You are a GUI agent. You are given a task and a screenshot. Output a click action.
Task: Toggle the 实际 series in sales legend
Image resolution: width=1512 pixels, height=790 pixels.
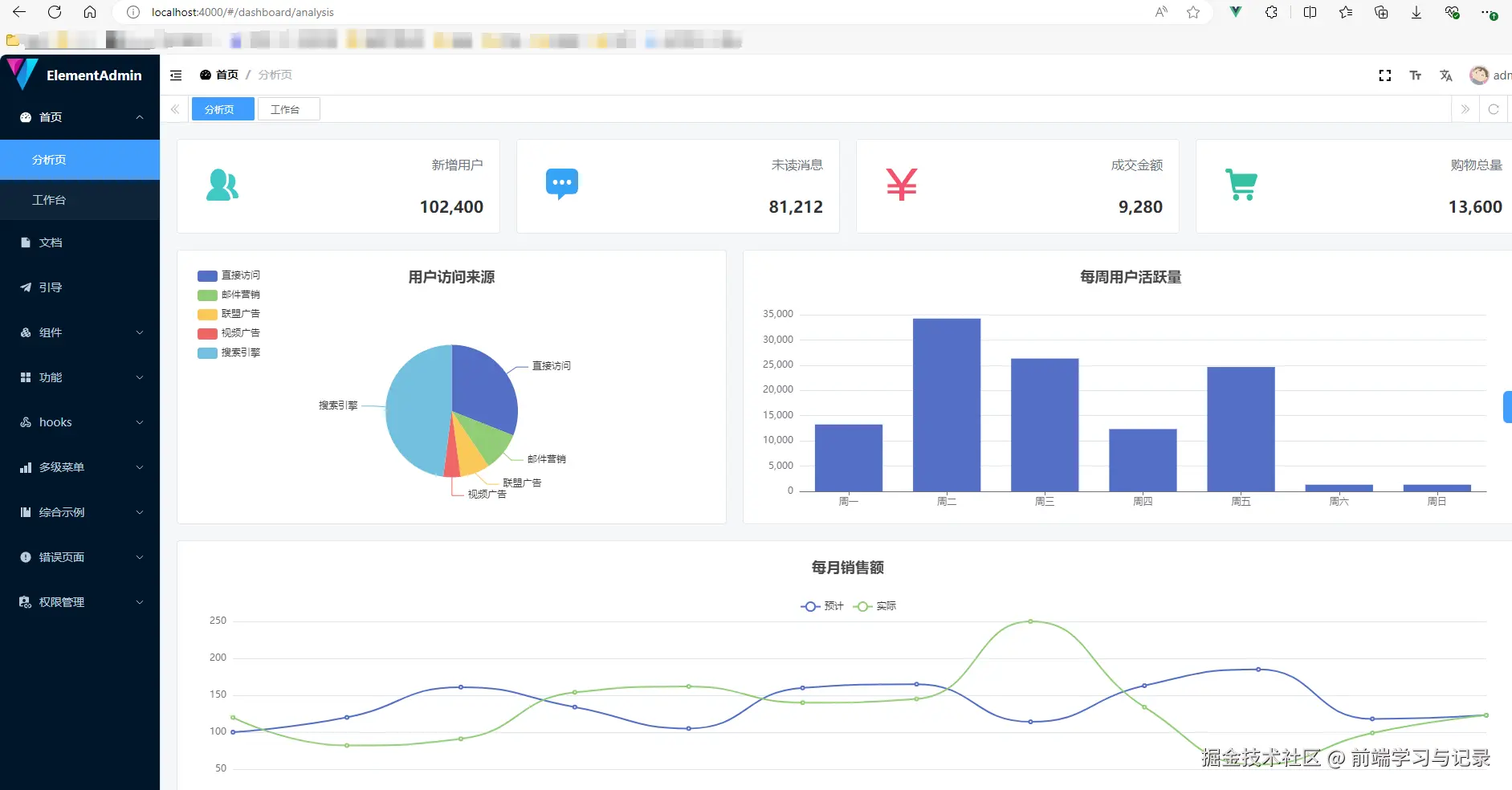click(x=874, y=606)
